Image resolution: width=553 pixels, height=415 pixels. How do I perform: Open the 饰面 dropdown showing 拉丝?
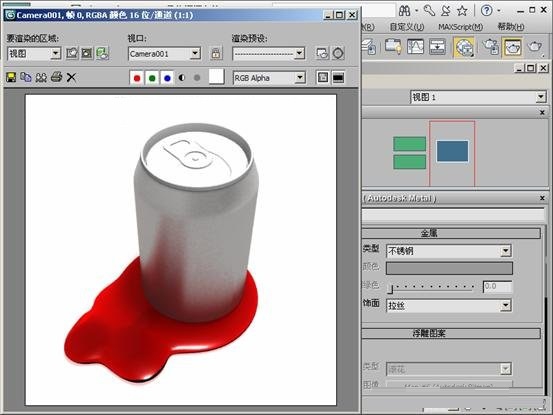(449, 305)
